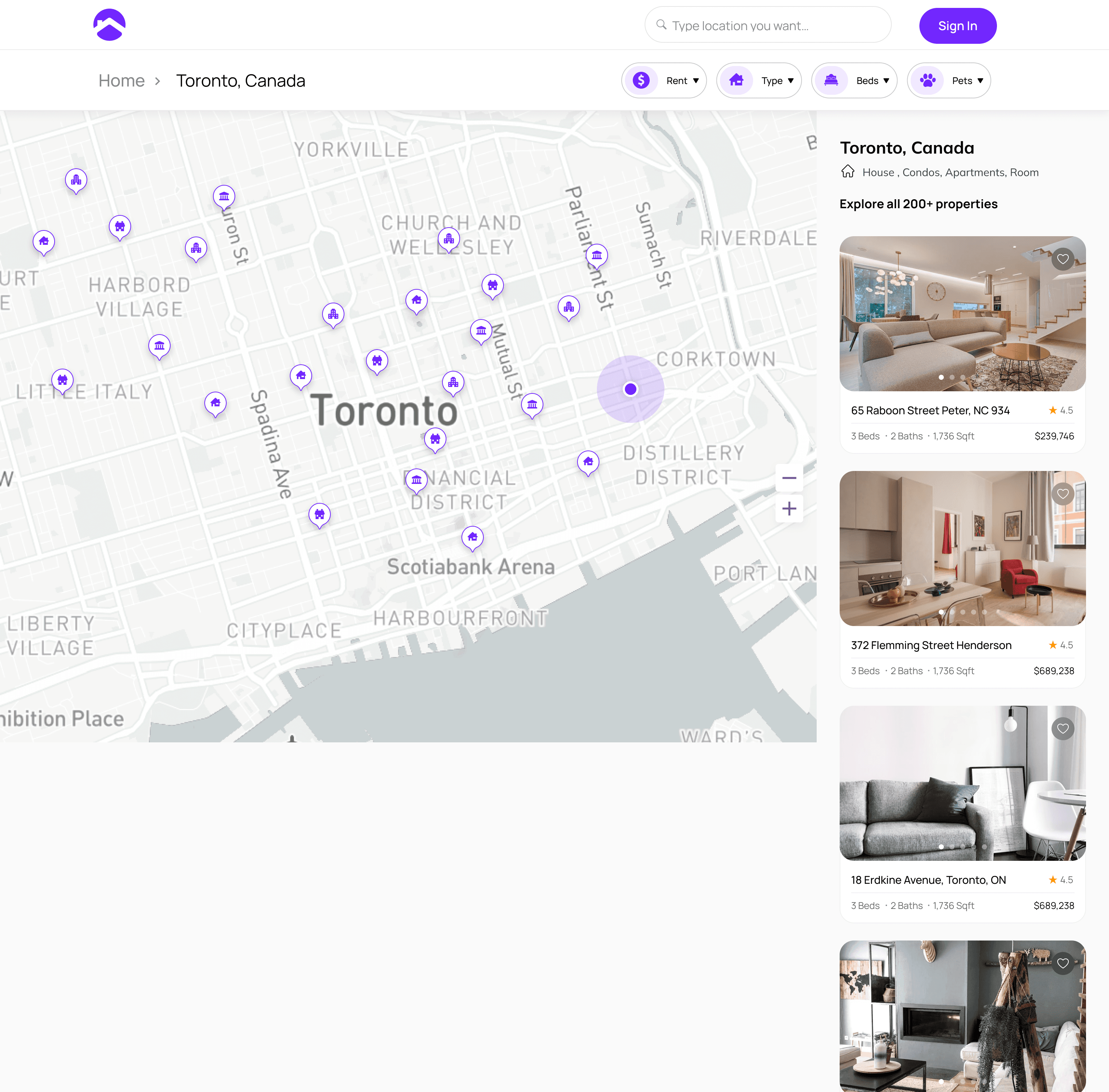The image size is (1109, 1092).
Task: Click "2 Baths" on the 18 Erdkine listing
Action: coord(906,906)
